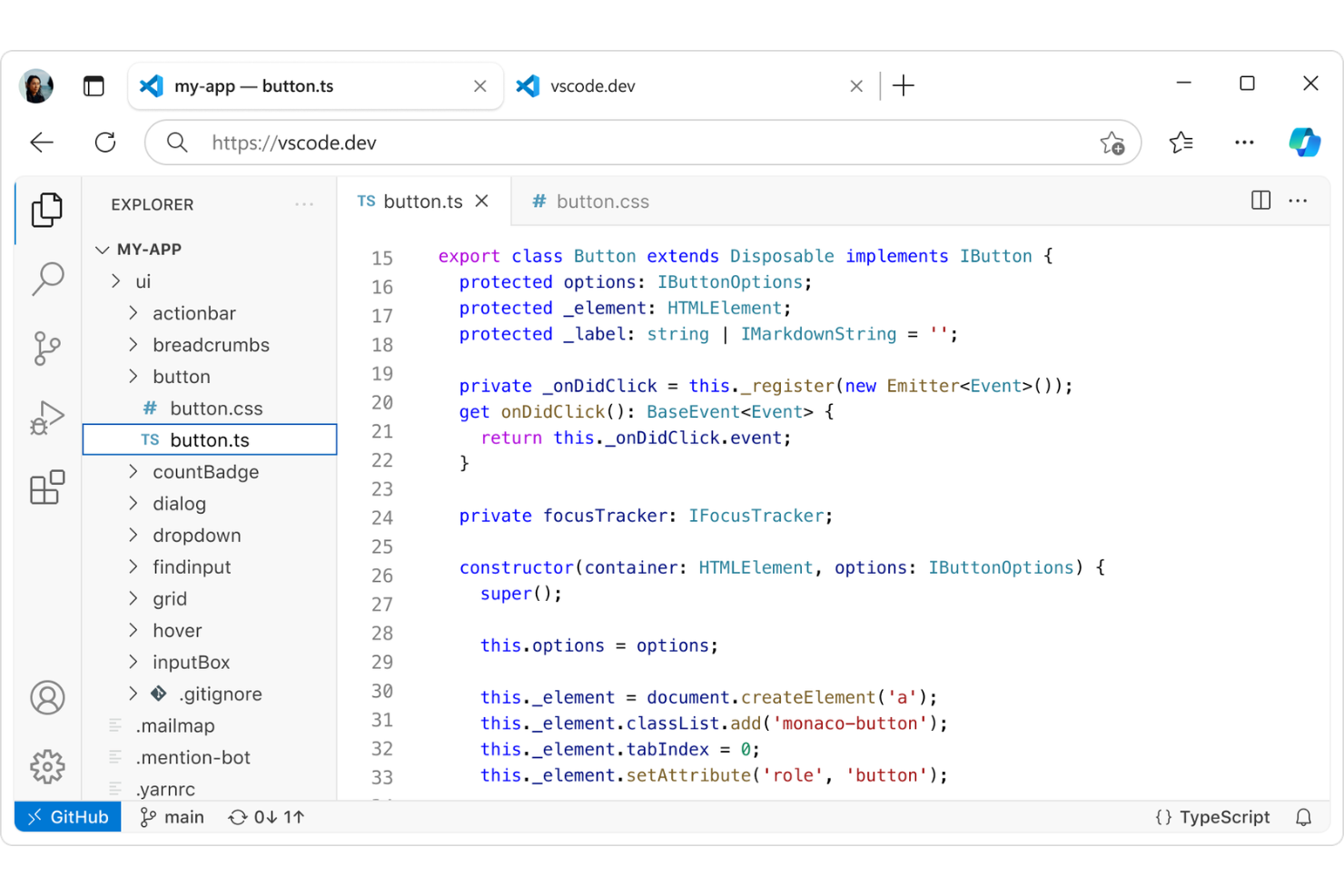
Task: Open the Accounts menu icon
Action: point(47,698)
